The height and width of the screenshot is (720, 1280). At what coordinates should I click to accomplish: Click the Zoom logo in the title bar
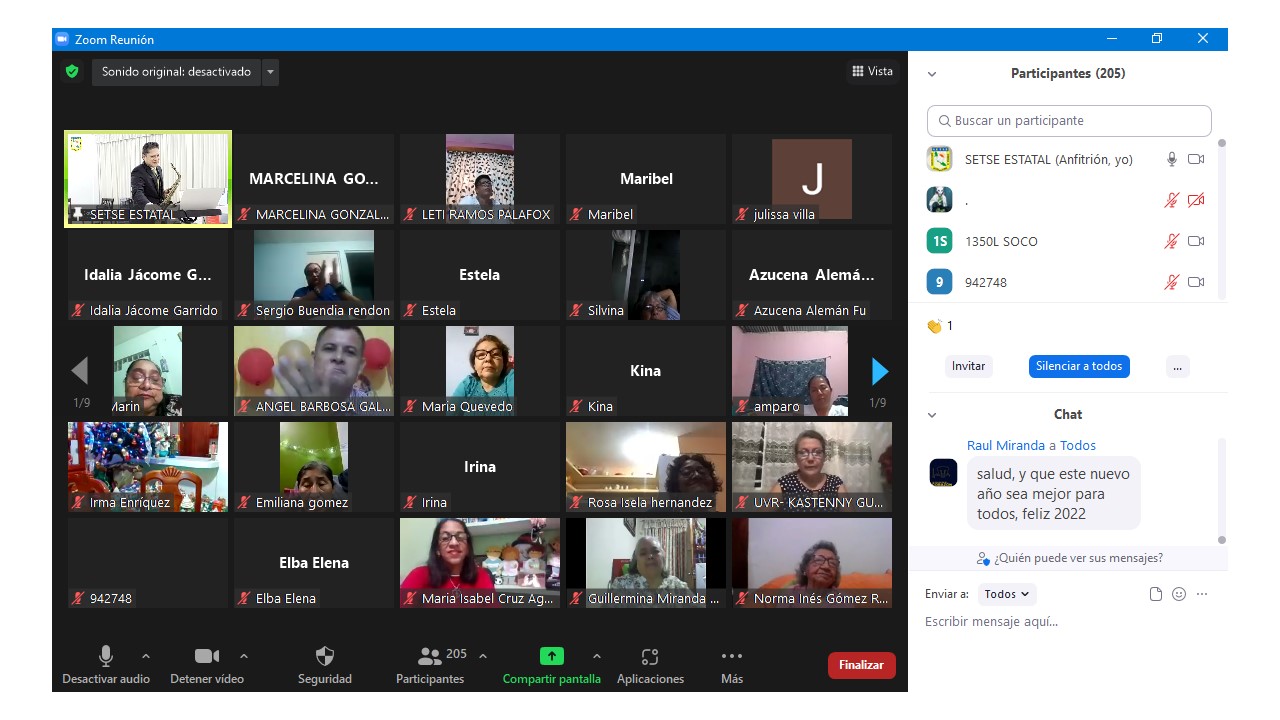click(63, 39)
